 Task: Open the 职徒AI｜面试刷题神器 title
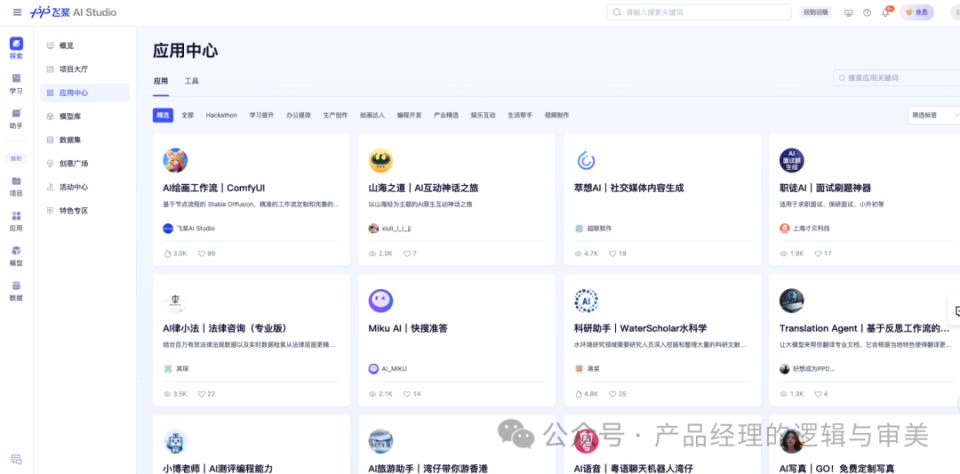click(x=825, y=188)
